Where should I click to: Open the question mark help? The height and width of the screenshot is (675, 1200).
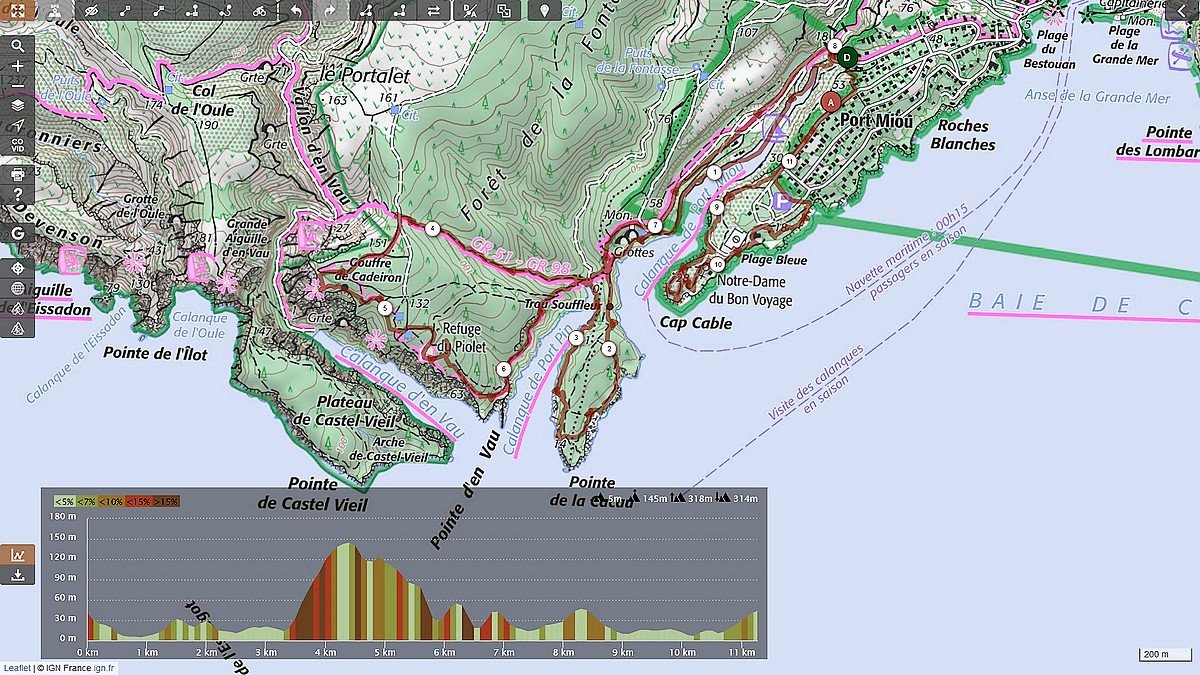tap(17, 194)
